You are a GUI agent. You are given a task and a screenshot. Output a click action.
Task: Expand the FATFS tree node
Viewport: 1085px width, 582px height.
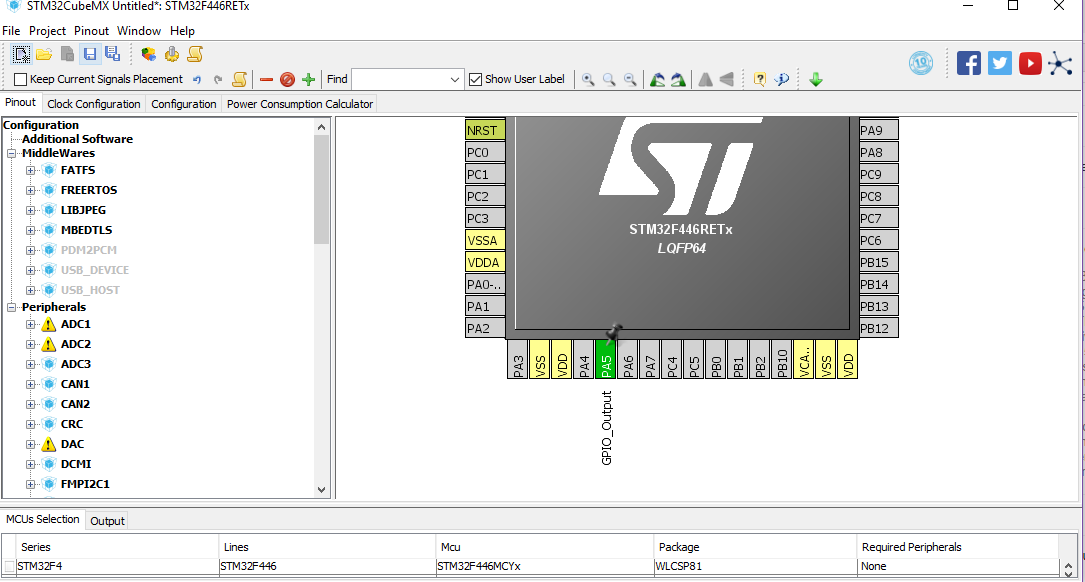pyautogui.click(x=30, y=170)
